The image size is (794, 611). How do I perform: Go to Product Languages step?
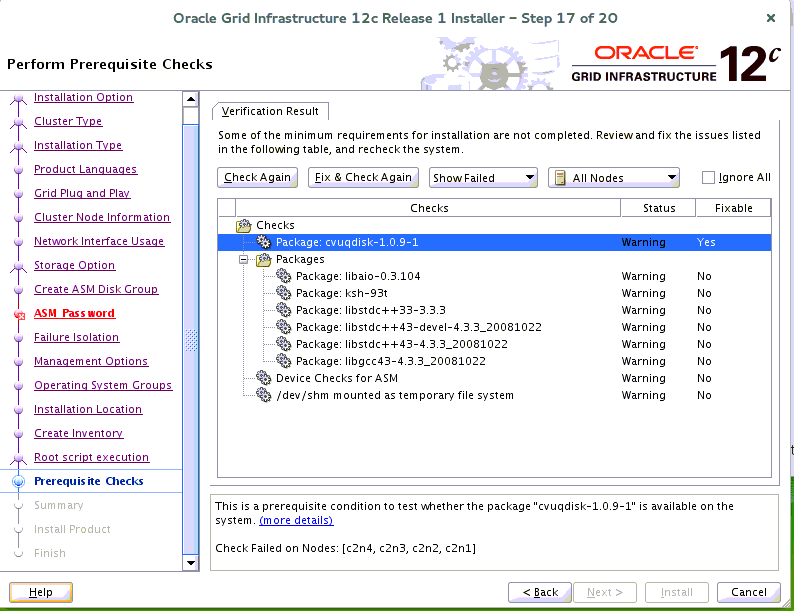click(x=86, y=169)
